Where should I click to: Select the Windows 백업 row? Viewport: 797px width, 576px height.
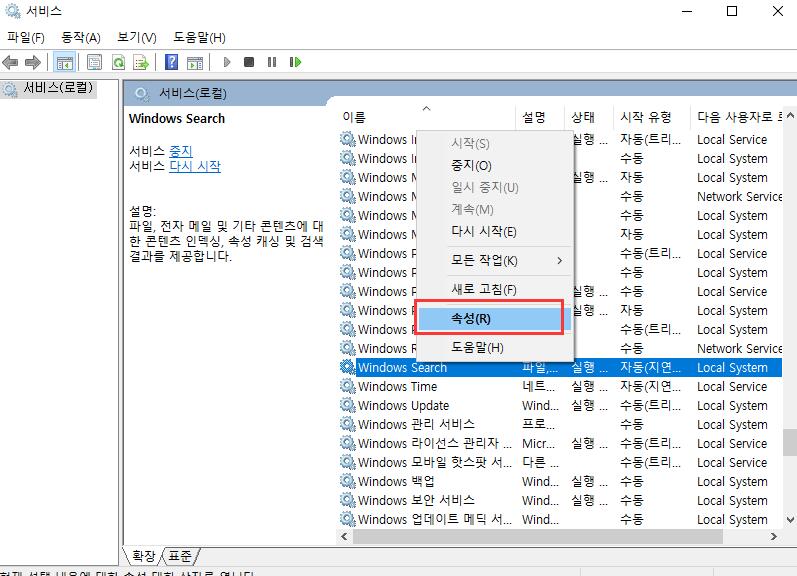coord(561,481)
